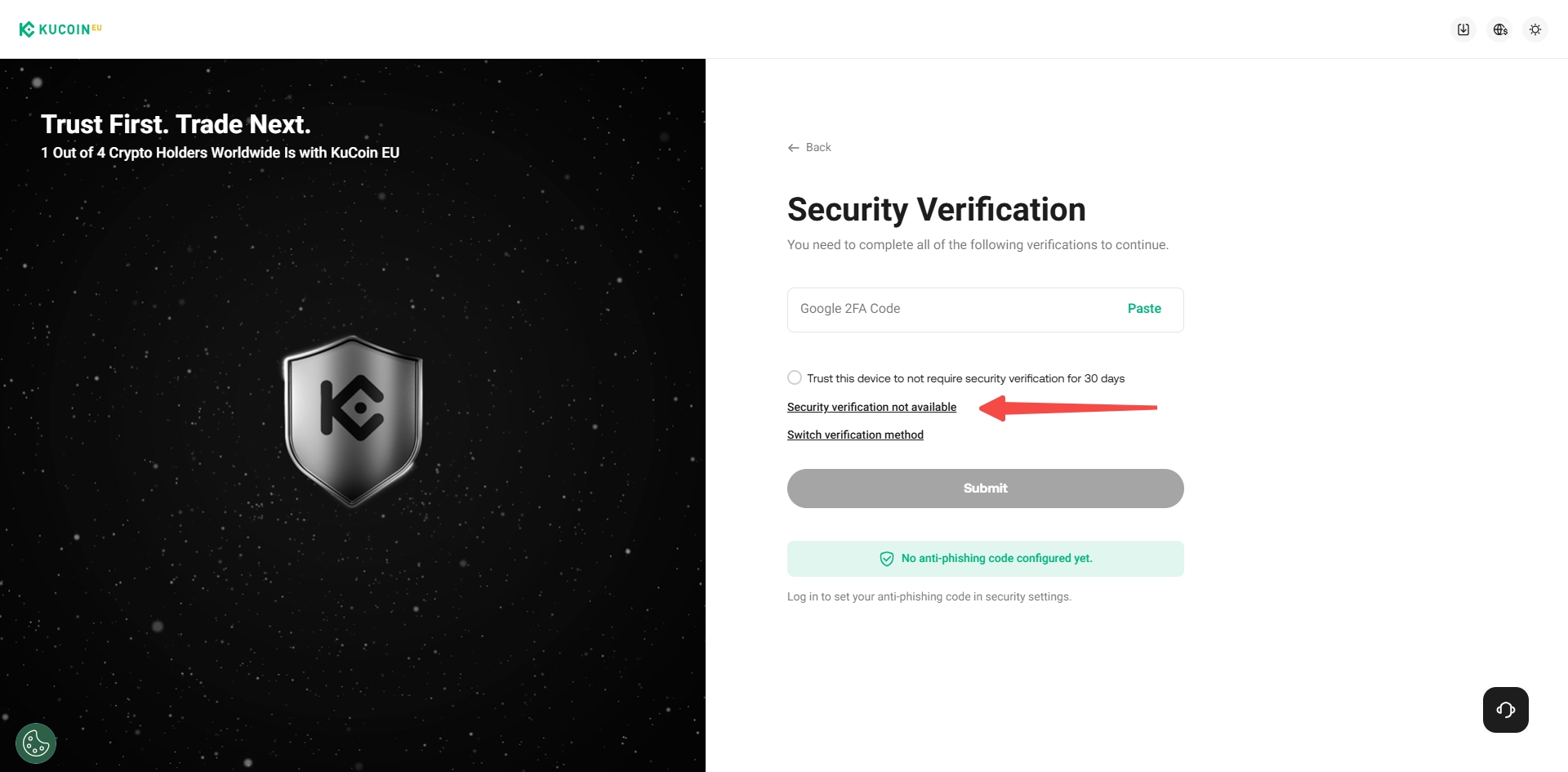Open the customer support headset chat
Image resolution: width=1568 pixels, height=772 pixels.
[1505, 710]
